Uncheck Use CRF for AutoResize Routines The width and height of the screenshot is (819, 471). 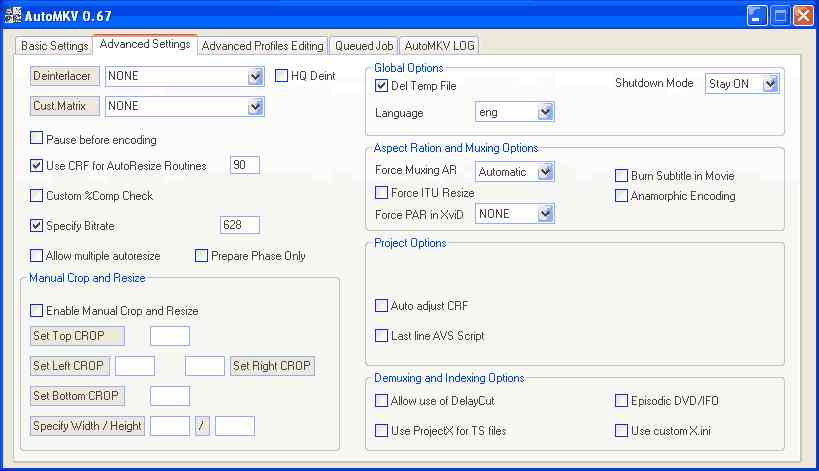point(37,166)
